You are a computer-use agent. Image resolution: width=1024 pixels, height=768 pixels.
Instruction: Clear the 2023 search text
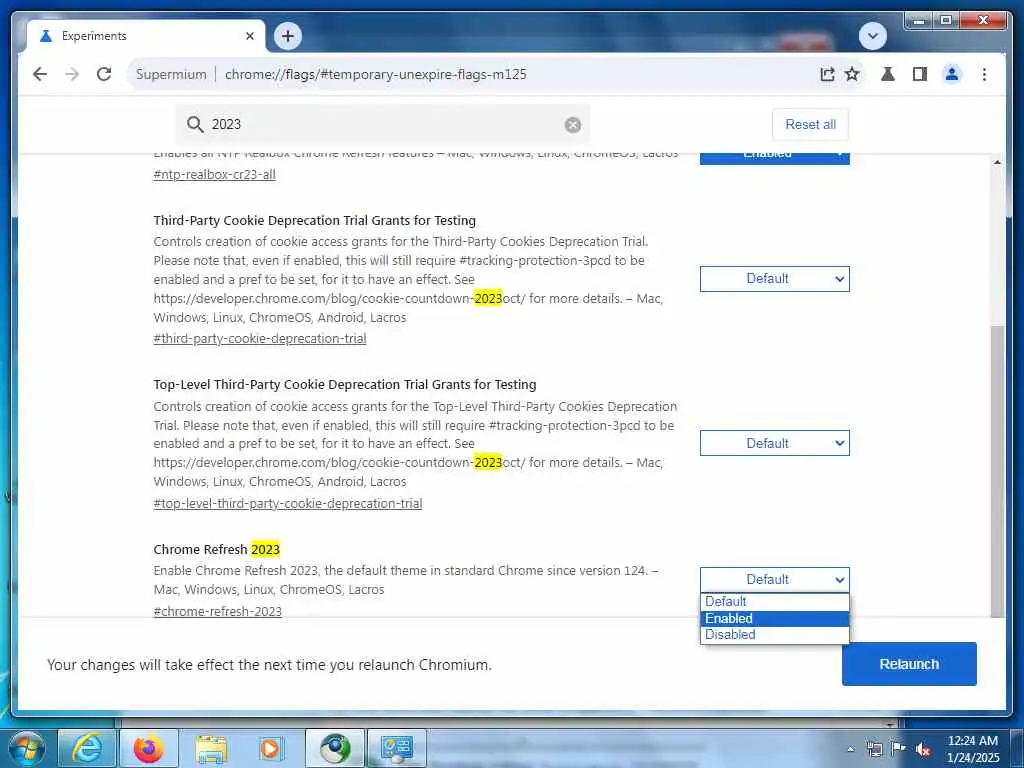click(x=573, y=125)
